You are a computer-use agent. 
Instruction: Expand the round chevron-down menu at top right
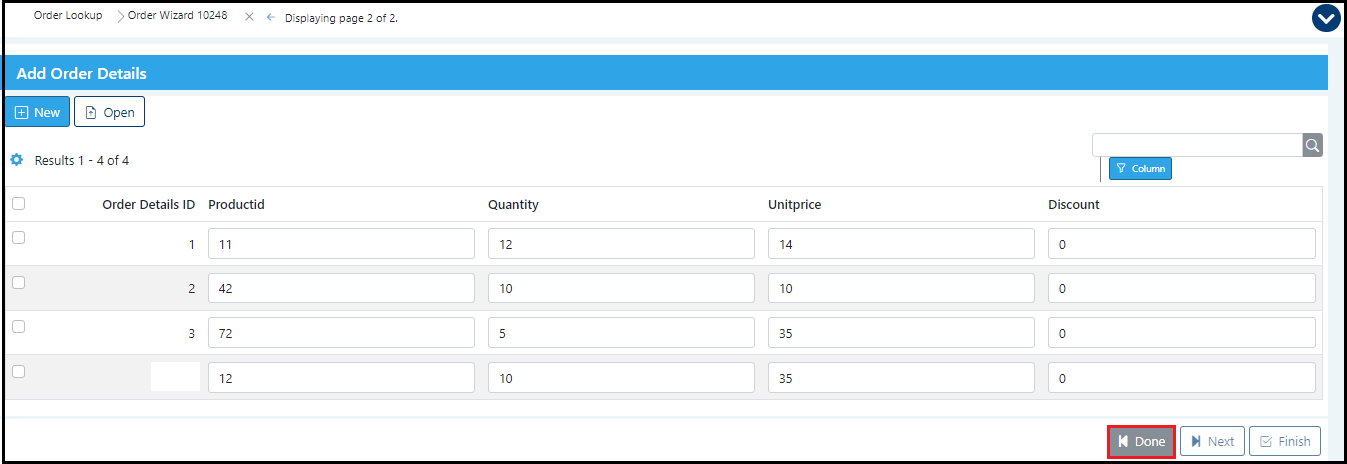pos(1325,19)
